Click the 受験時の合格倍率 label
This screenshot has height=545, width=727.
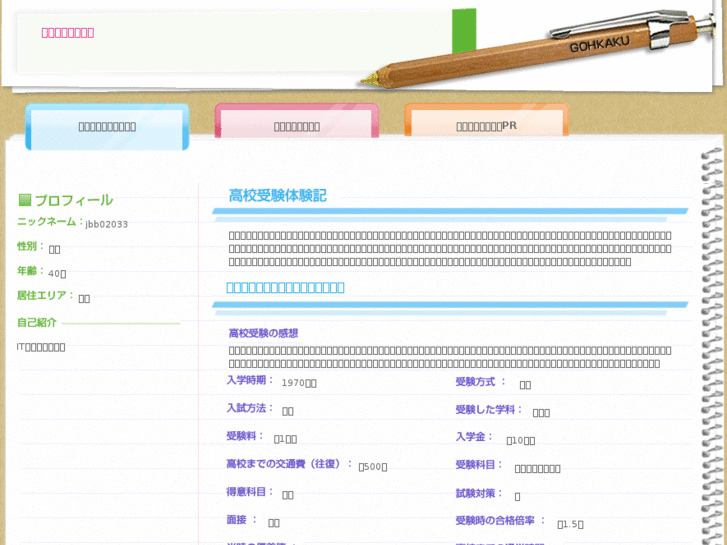[500, 521]
